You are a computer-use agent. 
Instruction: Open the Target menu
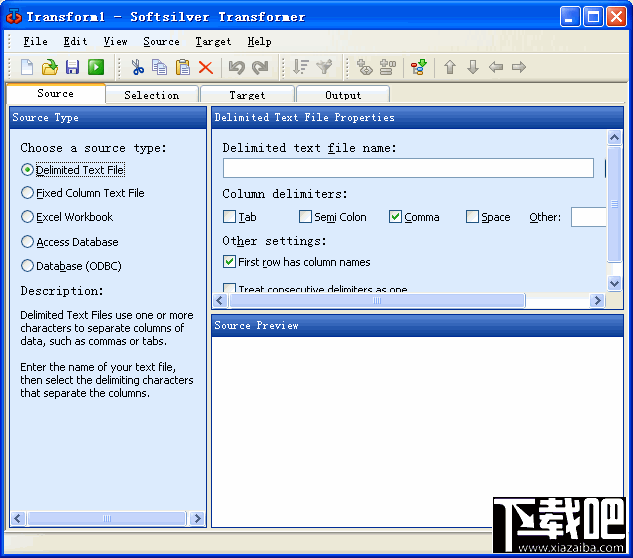[x=213, y=42]
